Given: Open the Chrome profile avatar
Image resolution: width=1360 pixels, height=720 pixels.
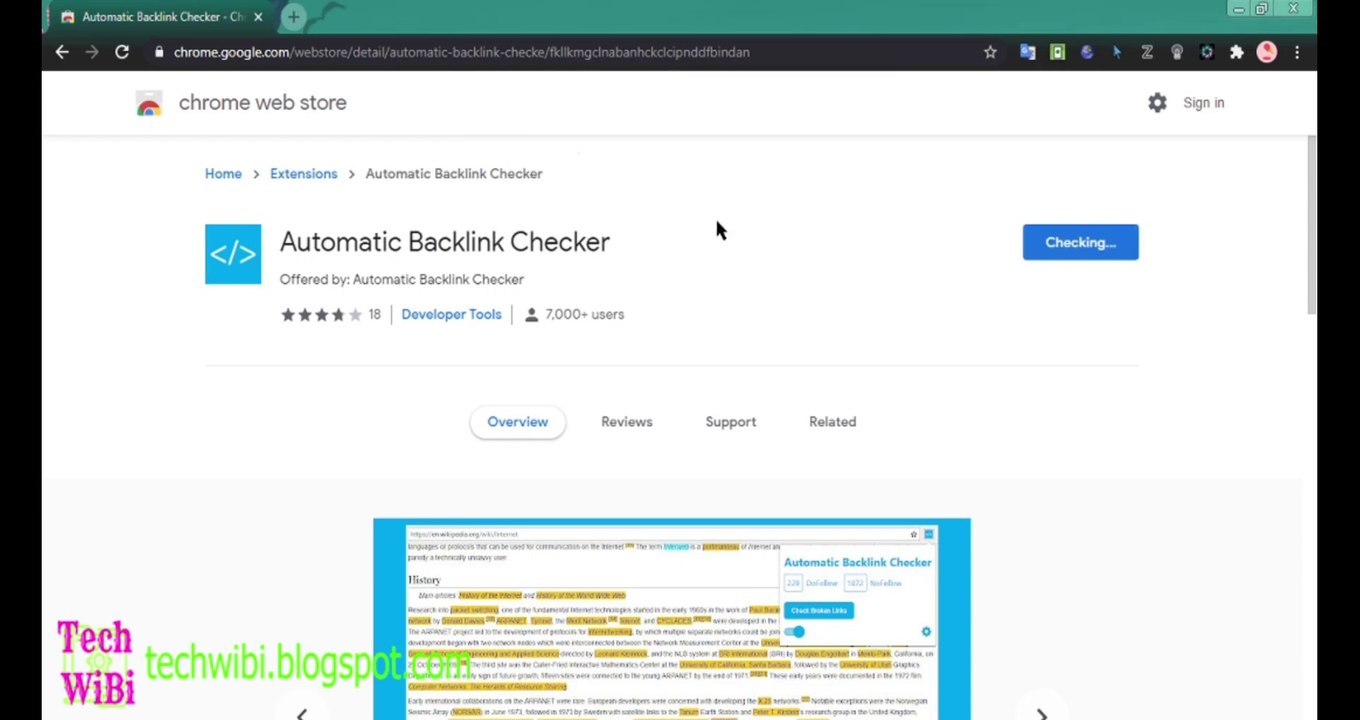Looking at the screenshot, I should tap(1267, 52).
